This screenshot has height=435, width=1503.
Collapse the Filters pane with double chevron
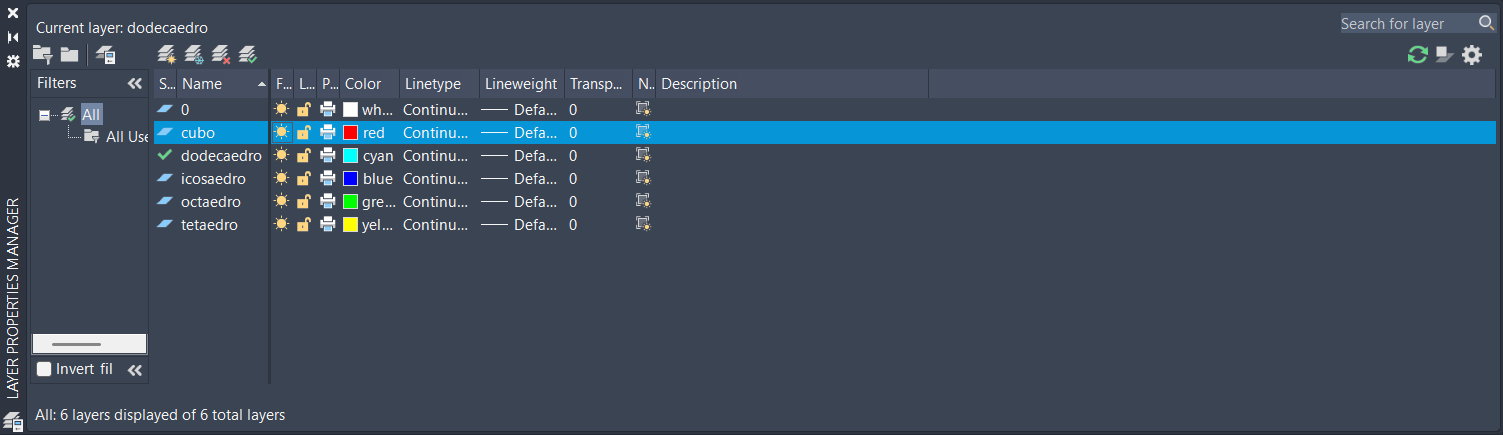pyautogui.click(x=135, y=84)
